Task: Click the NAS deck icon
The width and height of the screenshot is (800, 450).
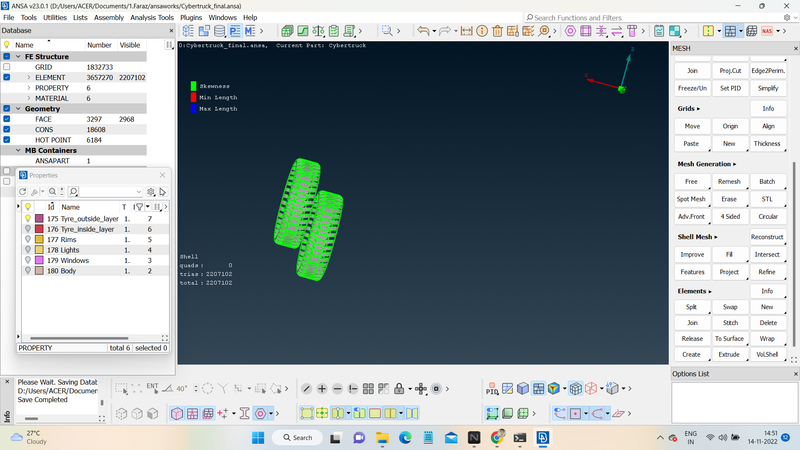Action: tap(767, 31)
